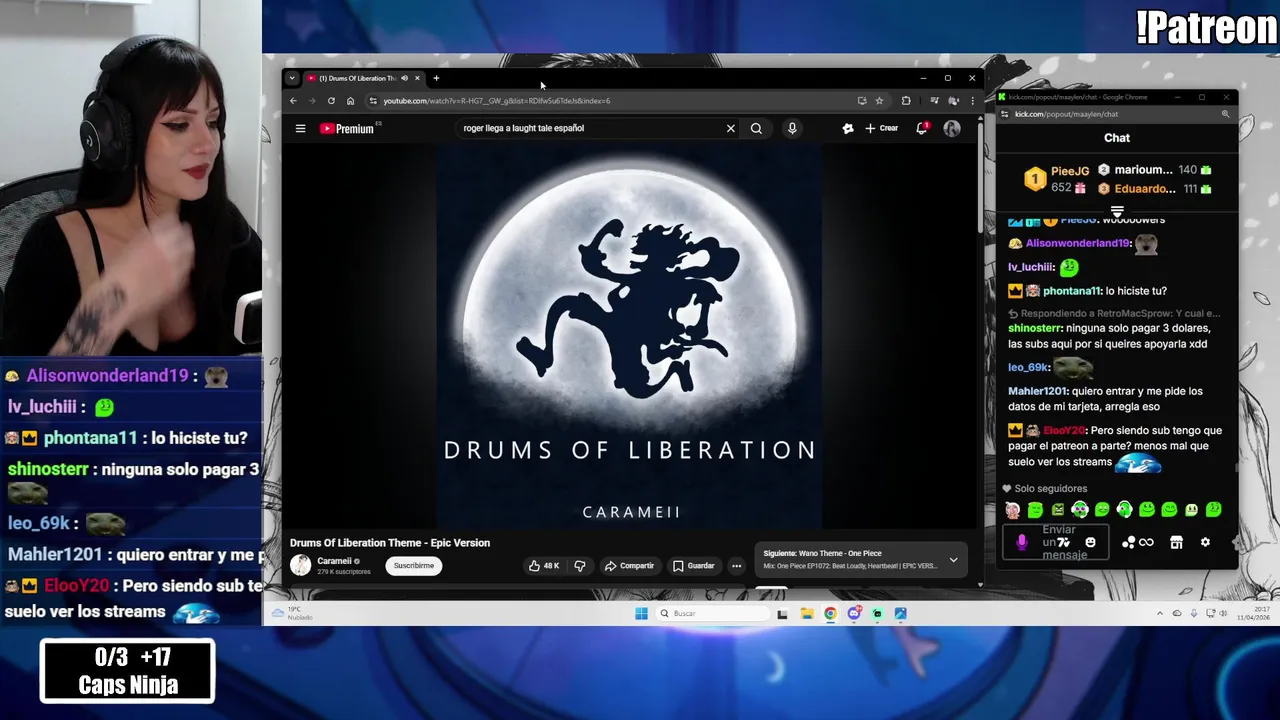The image size is (1280, 720).
Task: Save the video with Guardar
Action: [x=694, y=566]
